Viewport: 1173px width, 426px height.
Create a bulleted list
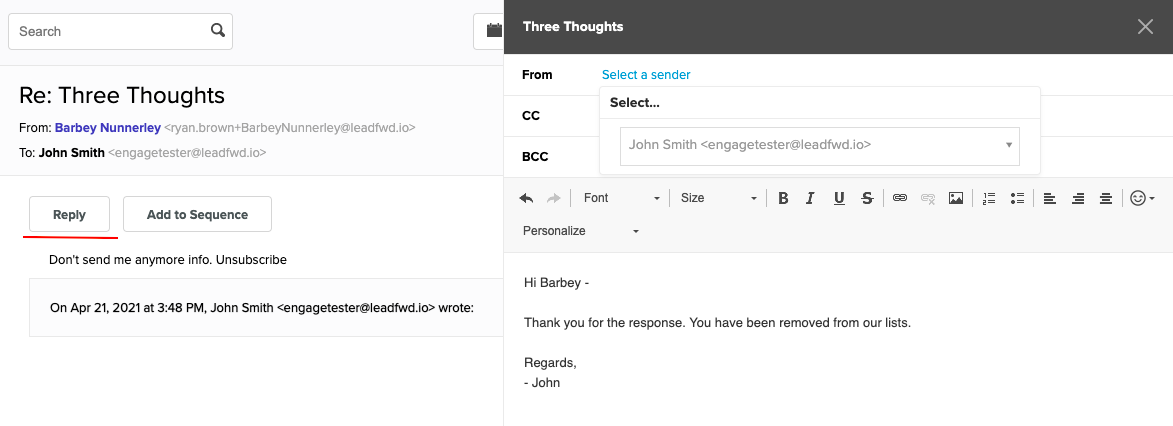coord(1017,198)
